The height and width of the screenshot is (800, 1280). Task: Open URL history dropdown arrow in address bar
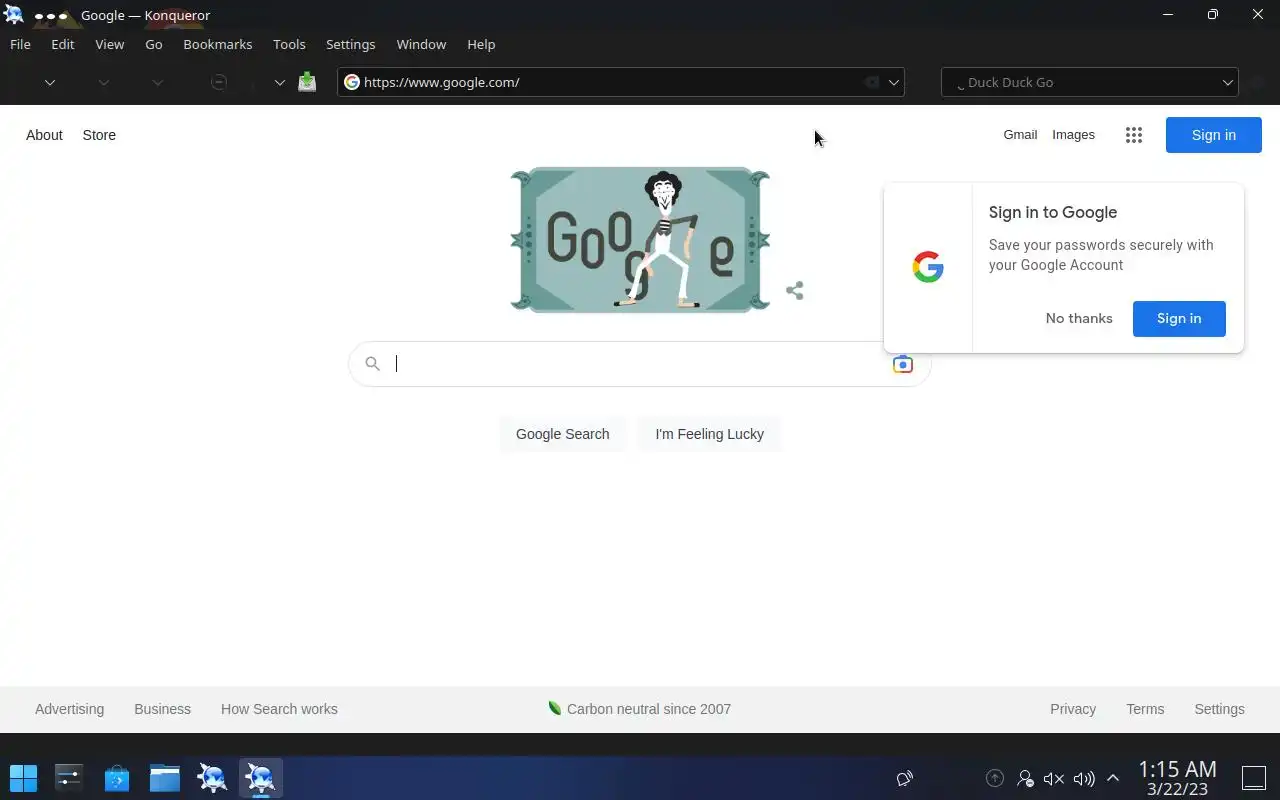894,82
